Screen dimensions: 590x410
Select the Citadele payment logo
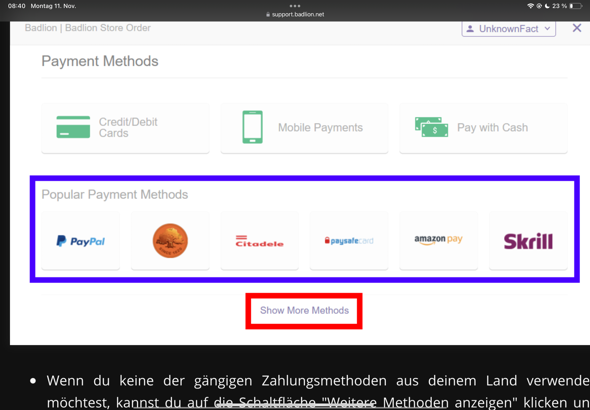tap(259, 241)
